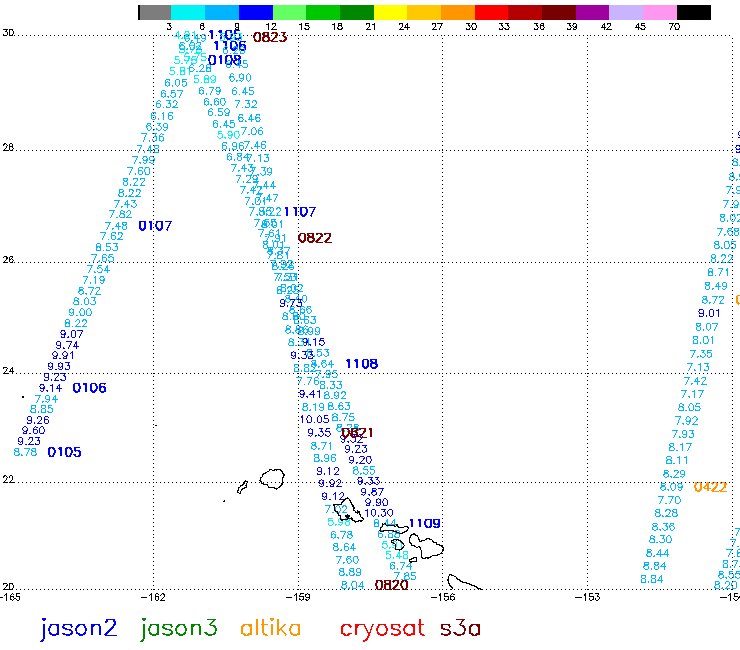Select the cyan swatch in the color scale
The image size is (740, 650).
tap(188, 12)
